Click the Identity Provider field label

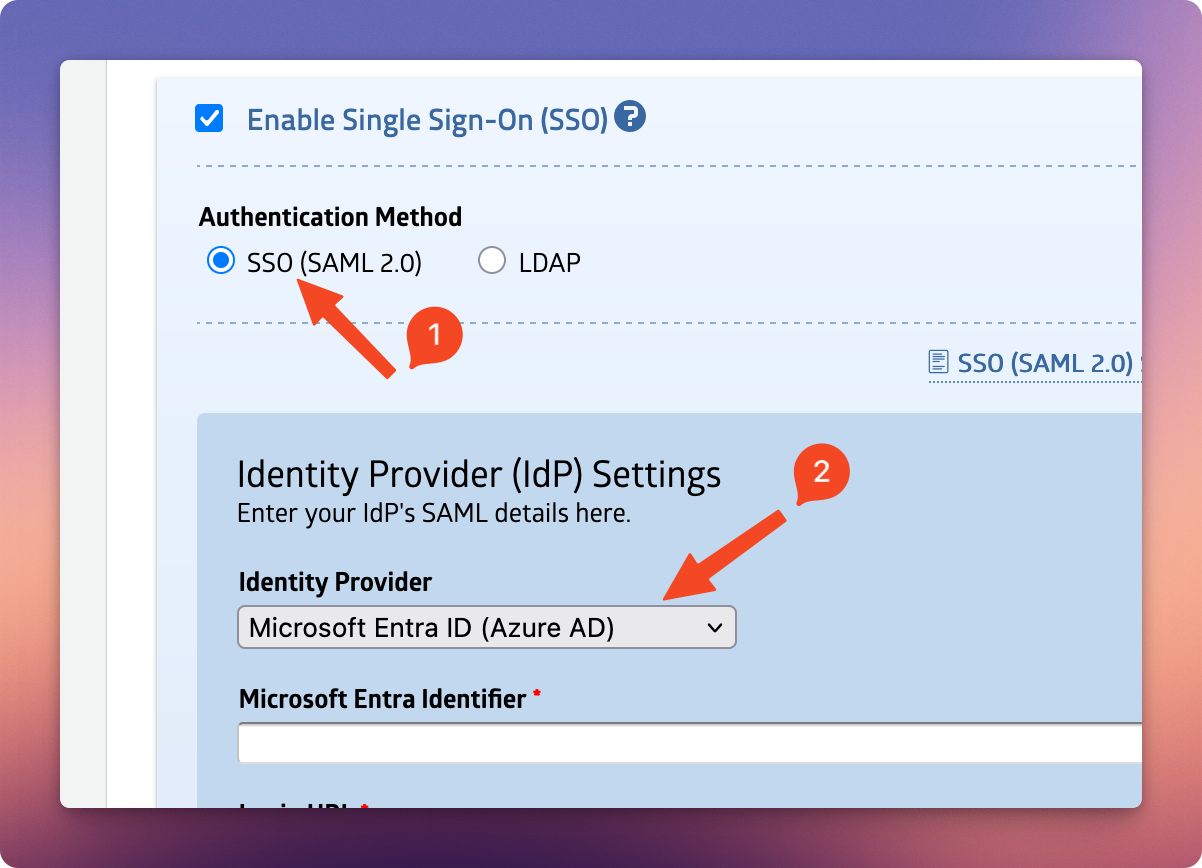point(336,581)
